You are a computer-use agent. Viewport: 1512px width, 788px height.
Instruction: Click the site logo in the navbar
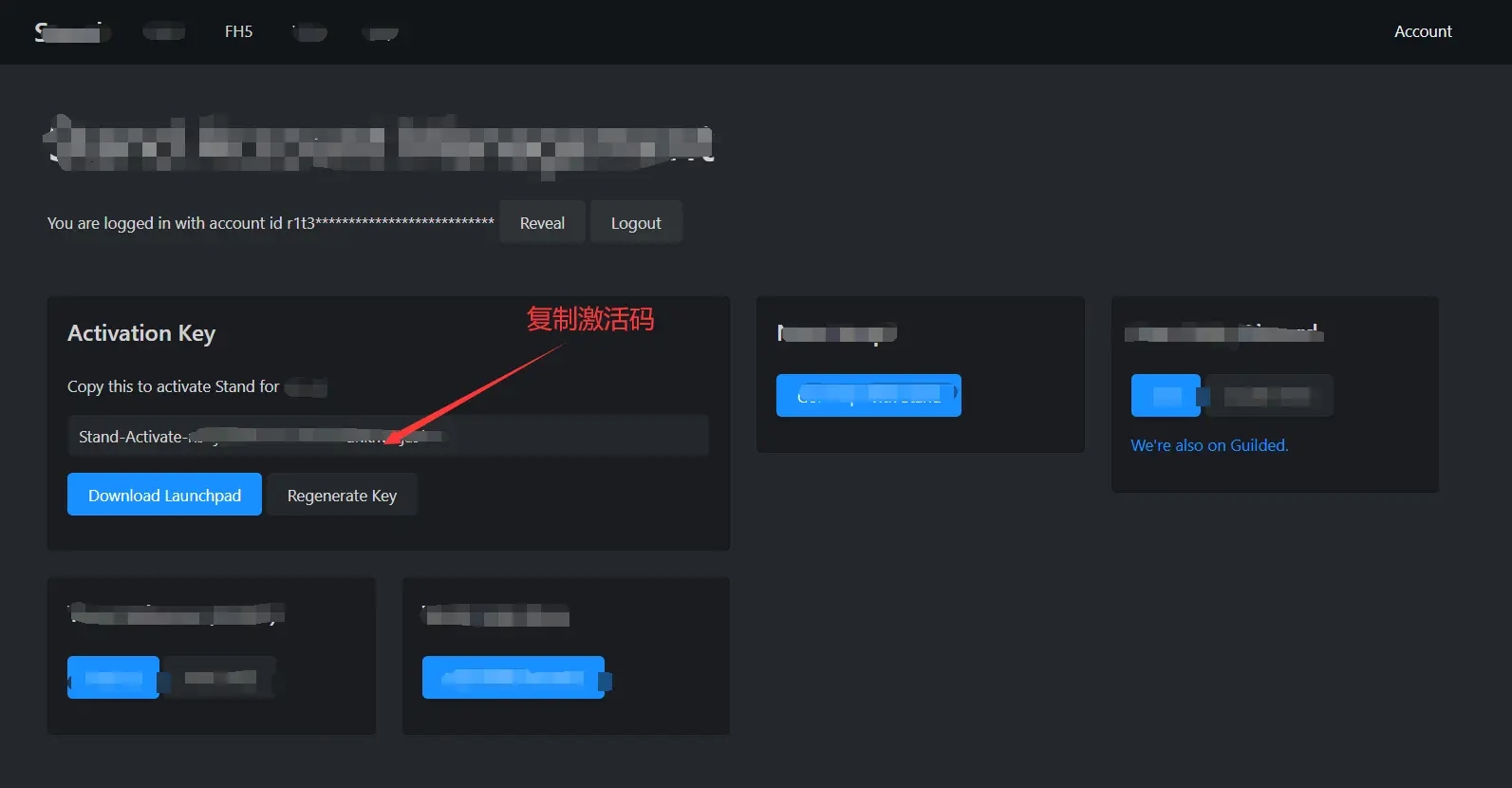tap(71, 32)
